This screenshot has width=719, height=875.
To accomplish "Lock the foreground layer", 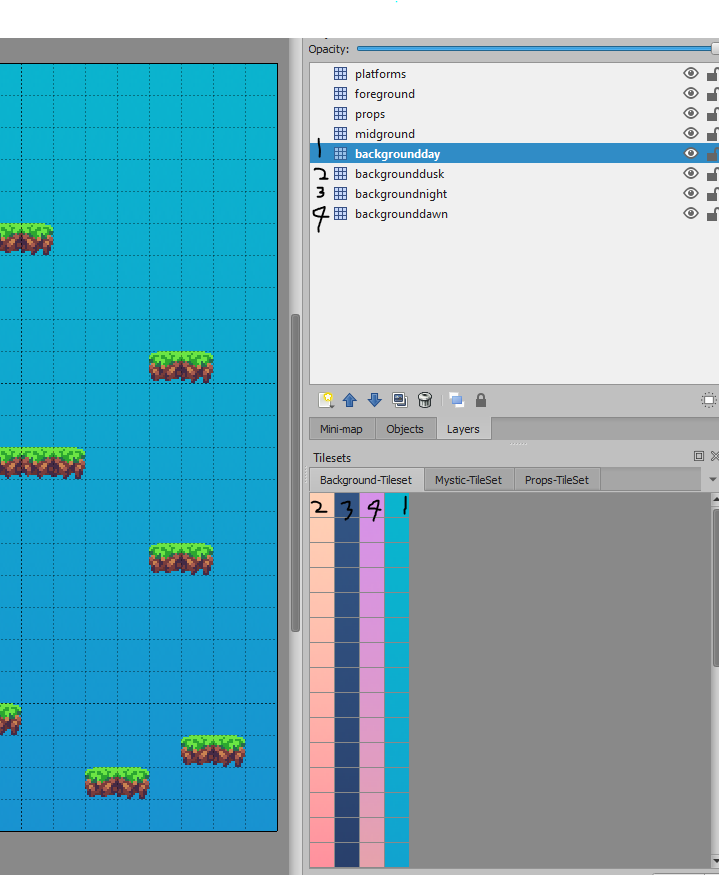I will pyautogui.click(x=712, y=94).
